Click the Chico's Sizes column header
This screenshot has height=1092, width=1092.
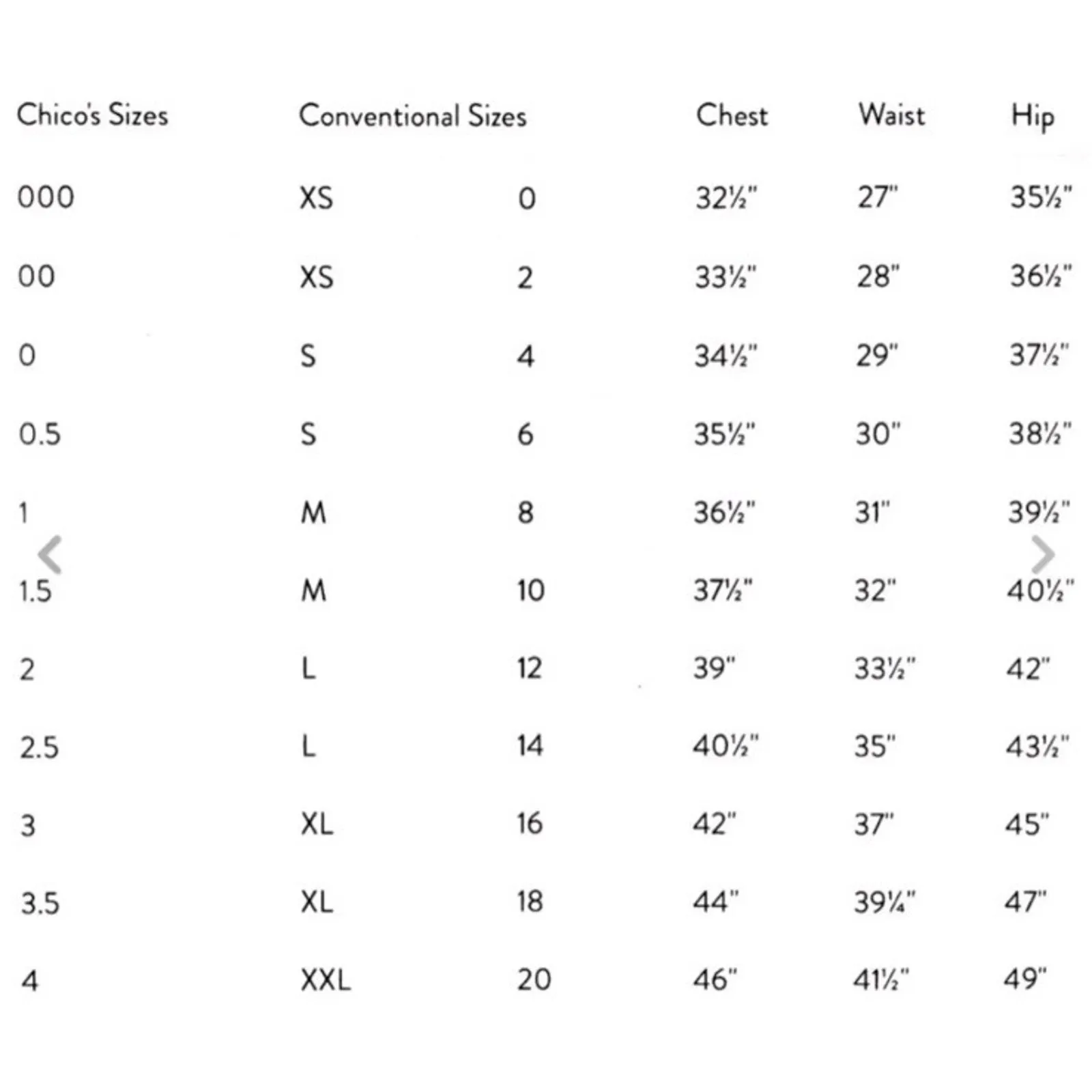(x=92, y=115)
